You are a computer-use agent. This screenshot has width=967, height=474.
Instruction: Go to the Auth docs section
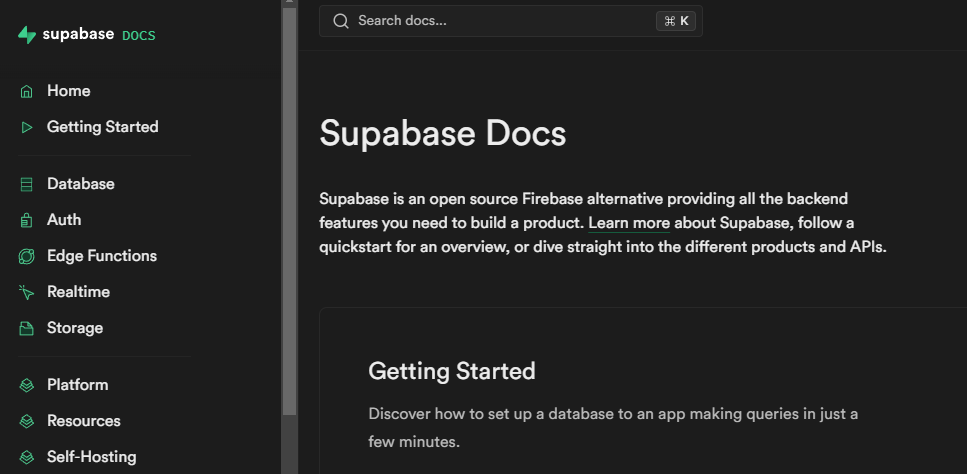point(64,220)
